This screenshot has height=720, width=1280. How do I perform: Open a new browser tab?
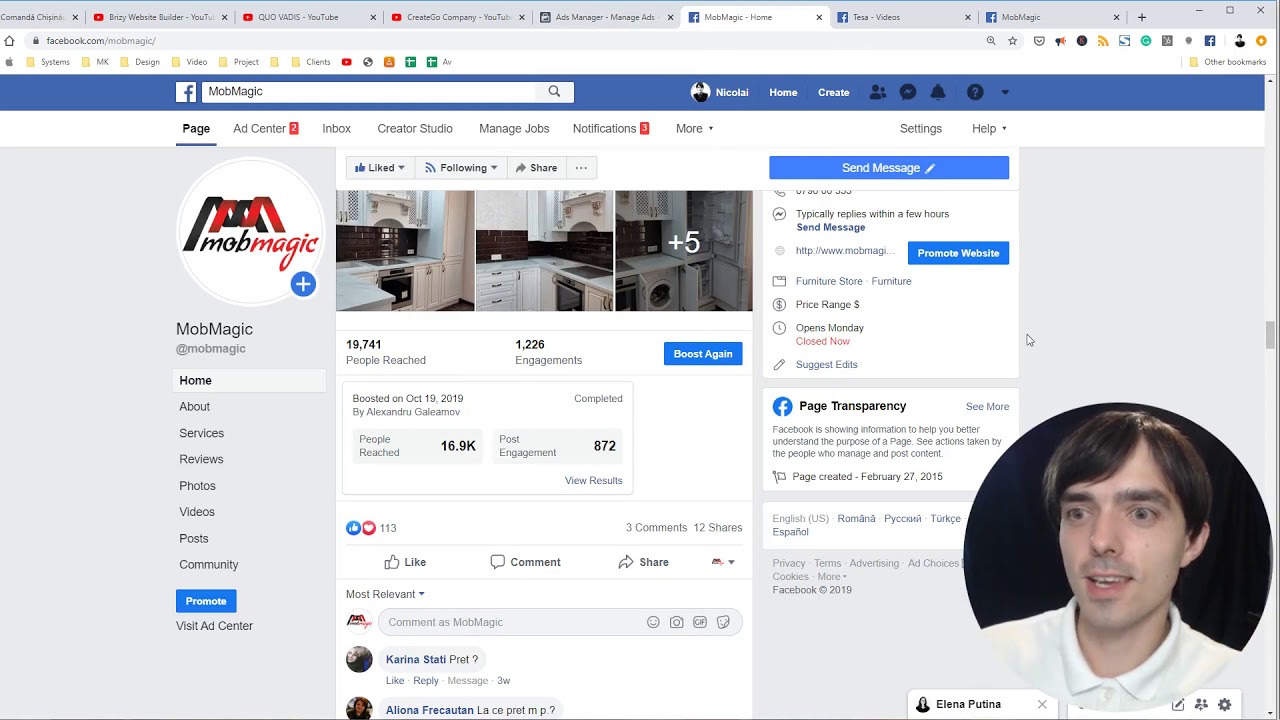(x=1142, y=17)
